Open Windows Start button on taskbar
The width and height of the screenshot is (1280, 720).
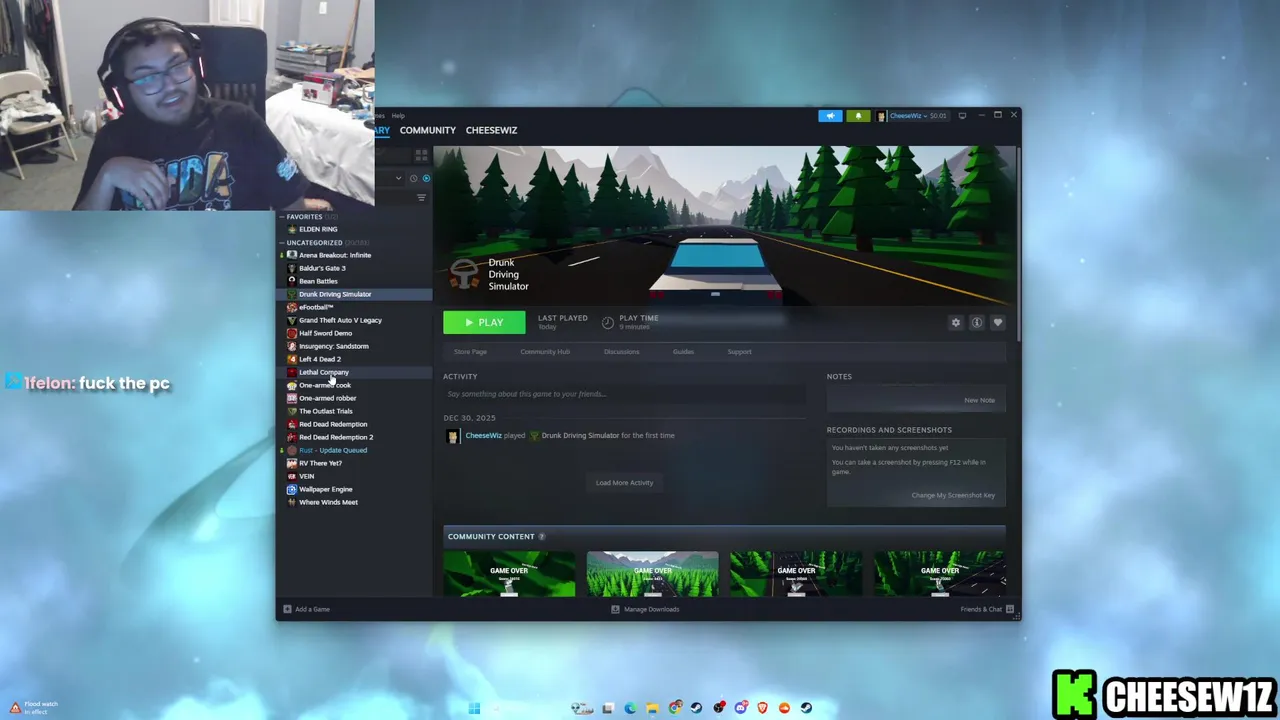(x=474, y=708)
